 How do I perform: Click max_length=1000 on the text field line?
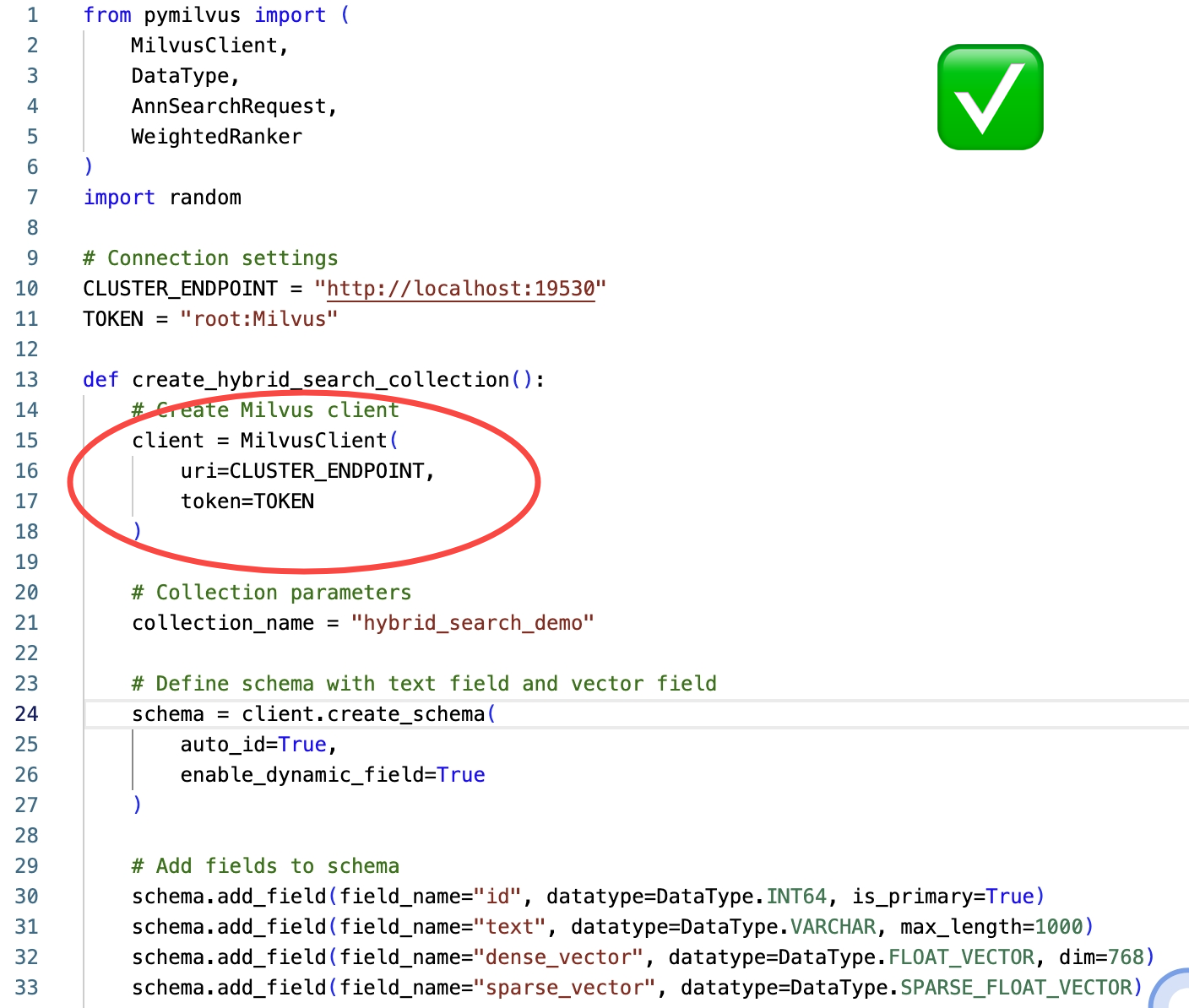click(x=991, y=927)
